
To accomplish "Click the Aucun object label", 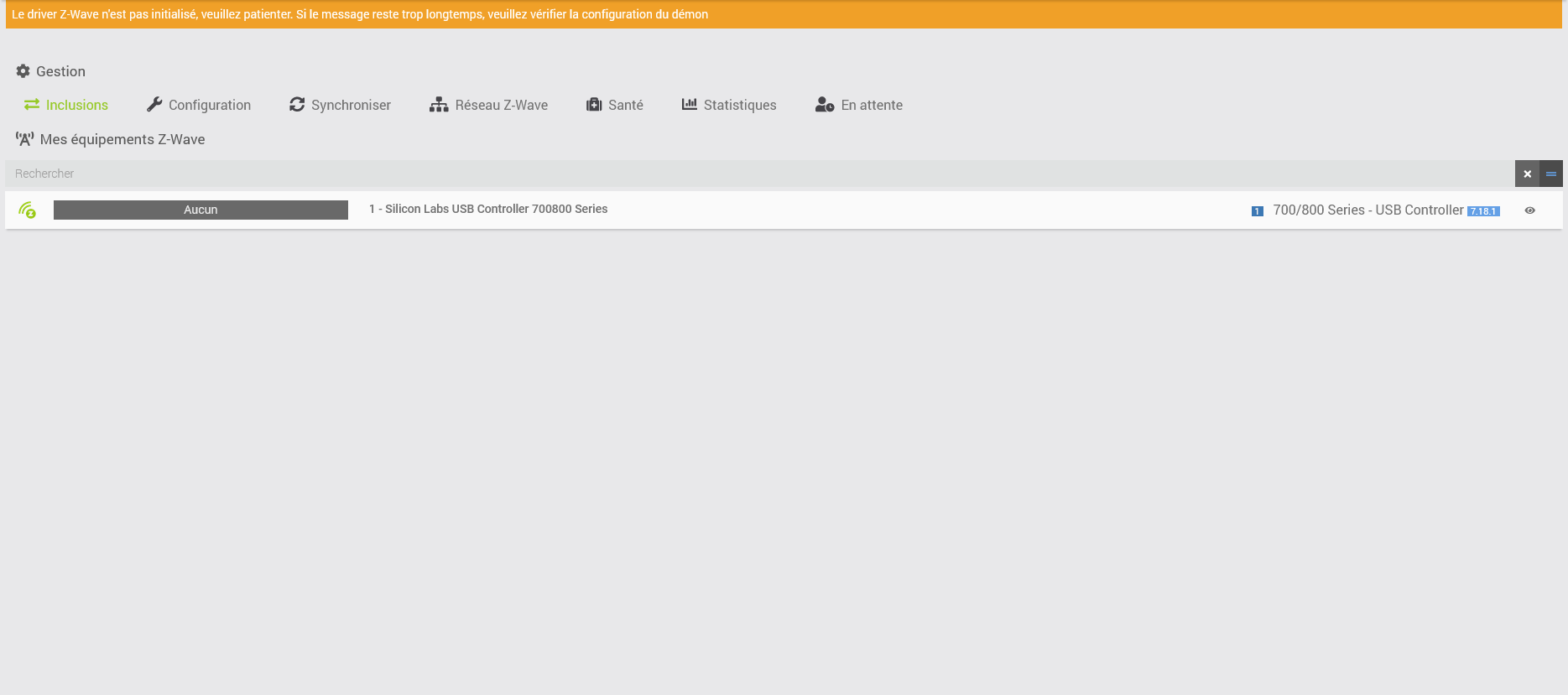I will (x=201, y=210).
